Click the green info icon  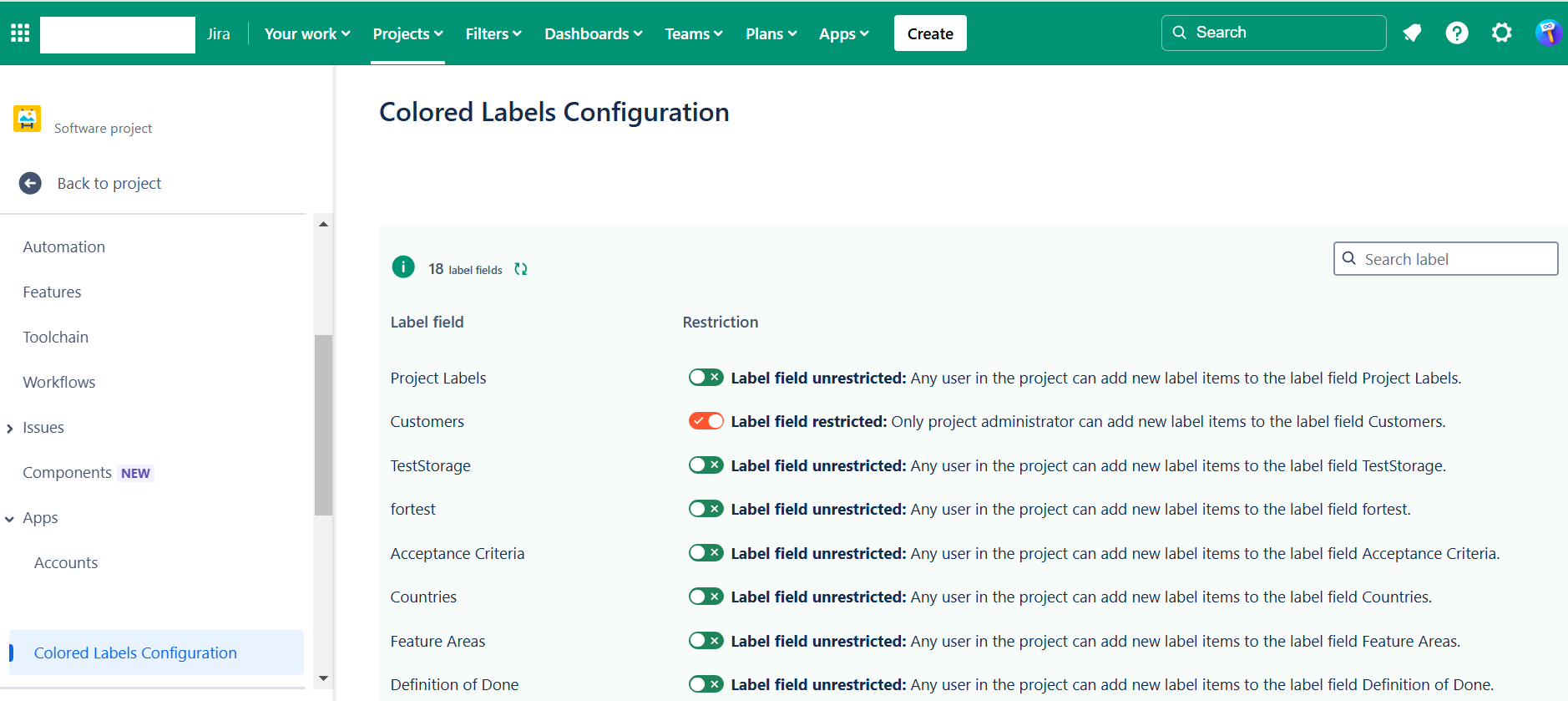click(x=403, y=267)
